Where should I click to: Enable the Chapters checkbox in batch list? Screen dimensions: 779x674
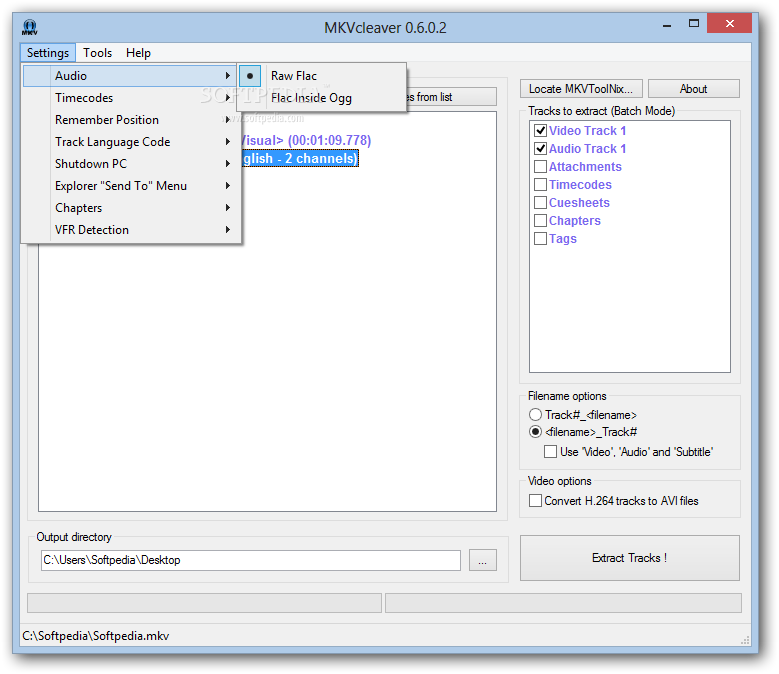click(x=541, y=221)
